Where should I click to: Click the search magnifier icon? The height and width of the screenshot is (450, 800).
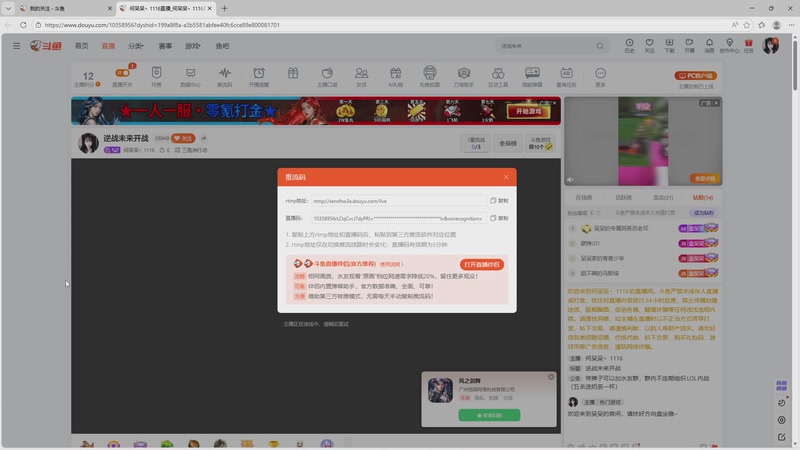tap(600, 46)
